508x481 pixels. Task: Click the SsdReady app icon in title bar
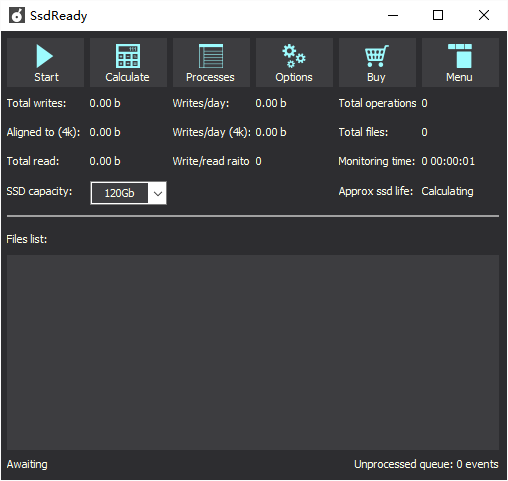click(x=17, y=15)
